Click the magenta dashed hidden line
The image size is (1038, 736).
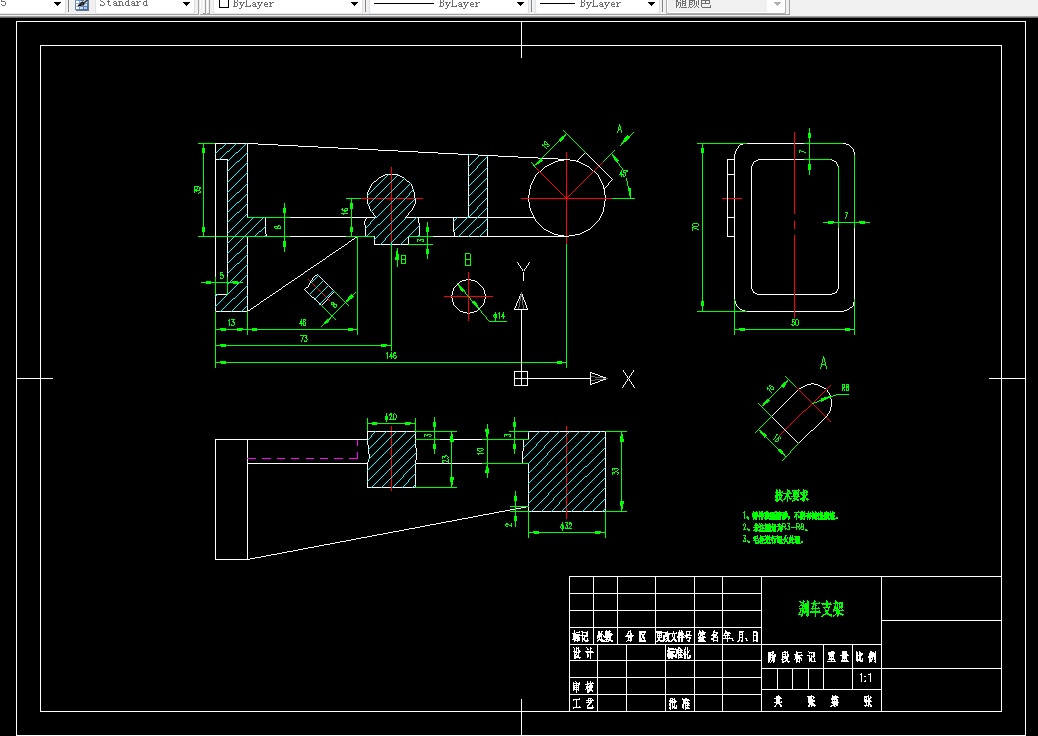pos(303,458)
